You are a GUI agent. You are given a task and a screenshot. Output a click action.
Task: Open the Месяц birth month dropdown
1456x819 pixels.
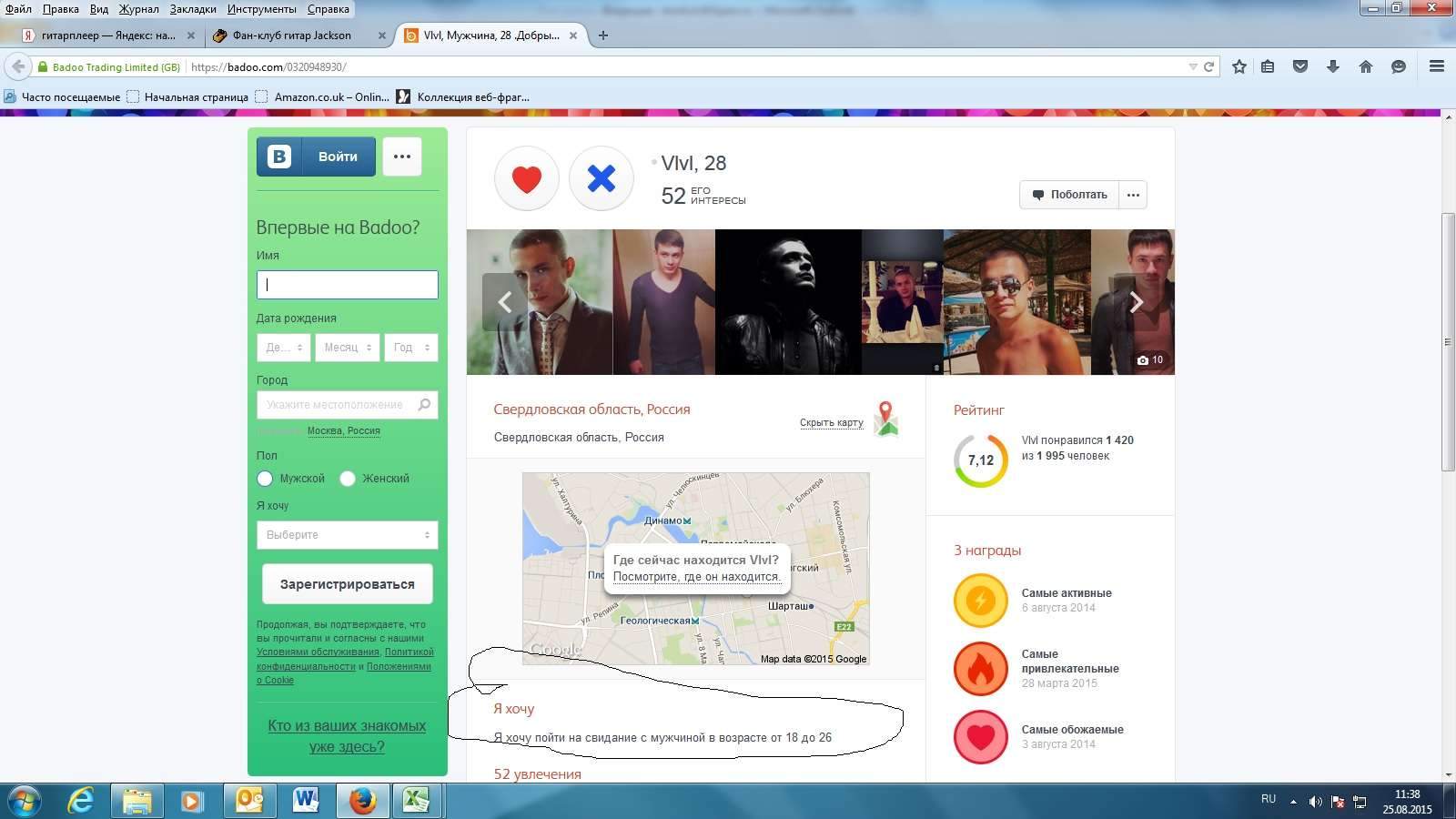coord(347,348)
